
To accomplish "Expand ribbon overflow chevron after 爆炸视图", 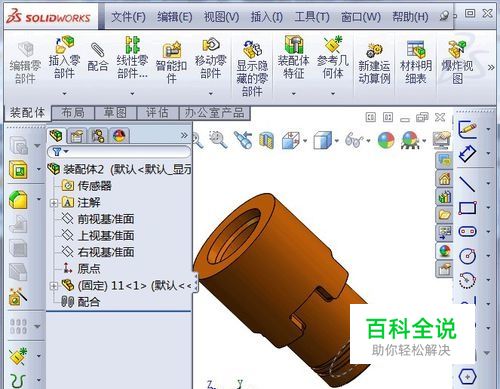I will [x=491, y=68].
